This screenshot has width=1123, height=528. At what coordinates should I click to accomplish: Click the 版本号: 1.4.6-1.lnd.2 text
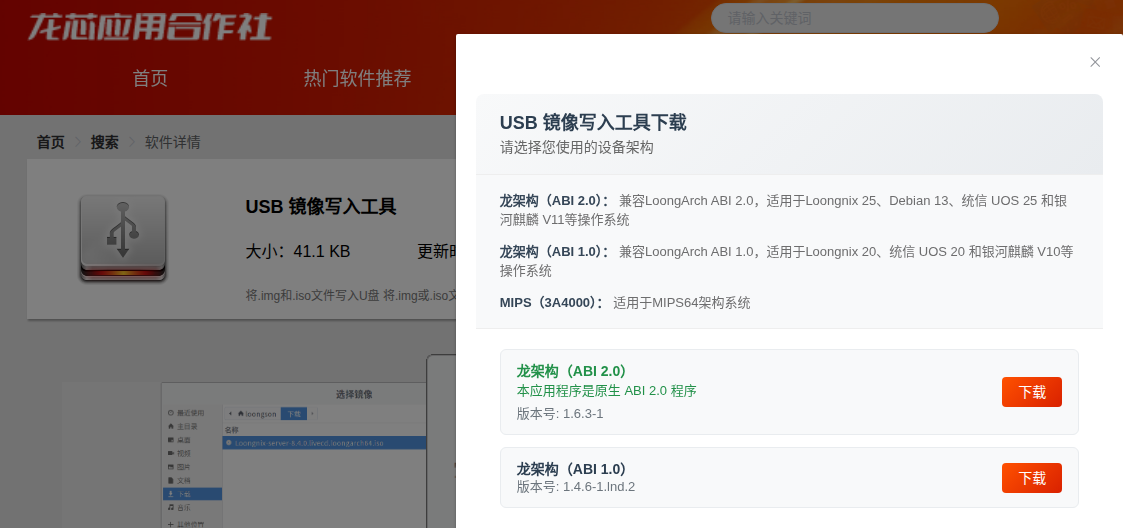576,487
